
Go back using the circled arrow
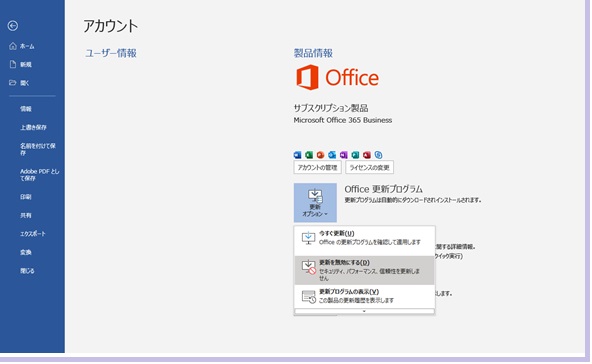pos(13,26)
